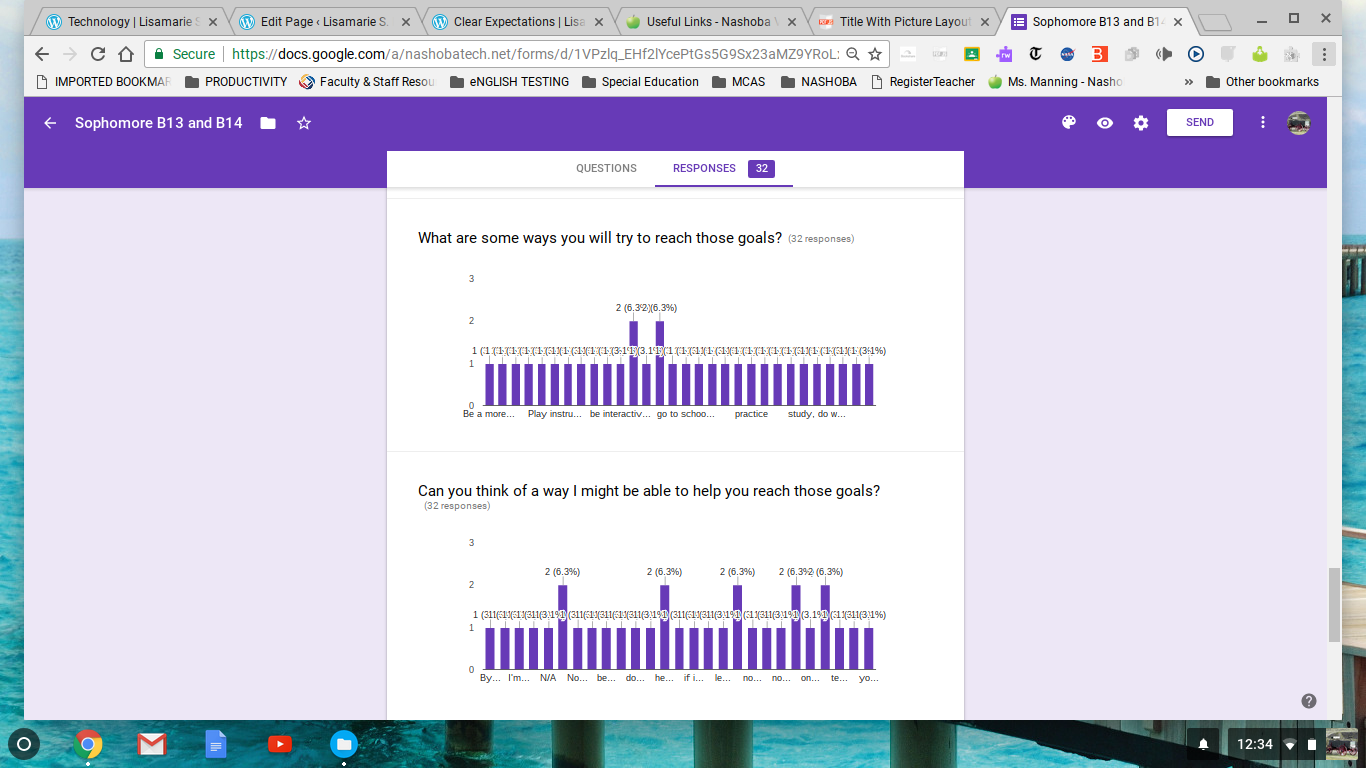Open the help question mark icon

pyautogui.click(x=1308, y=701)
